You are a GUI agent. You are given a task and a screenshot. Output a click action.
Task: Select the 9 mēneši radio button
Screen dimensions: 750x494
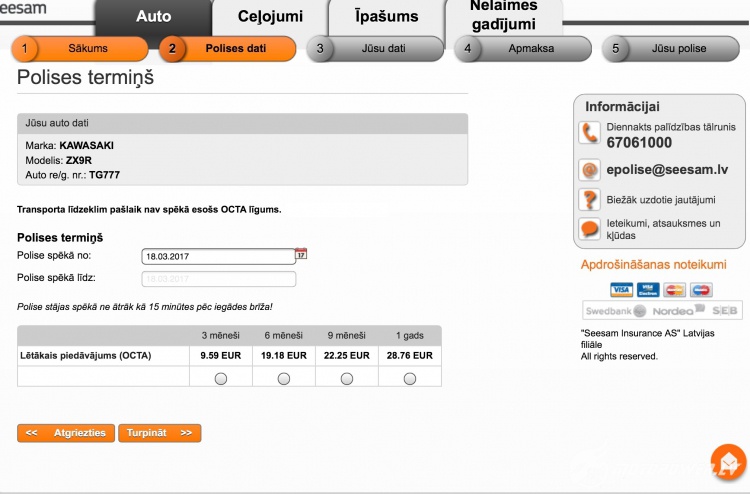(x=347, y=379)
